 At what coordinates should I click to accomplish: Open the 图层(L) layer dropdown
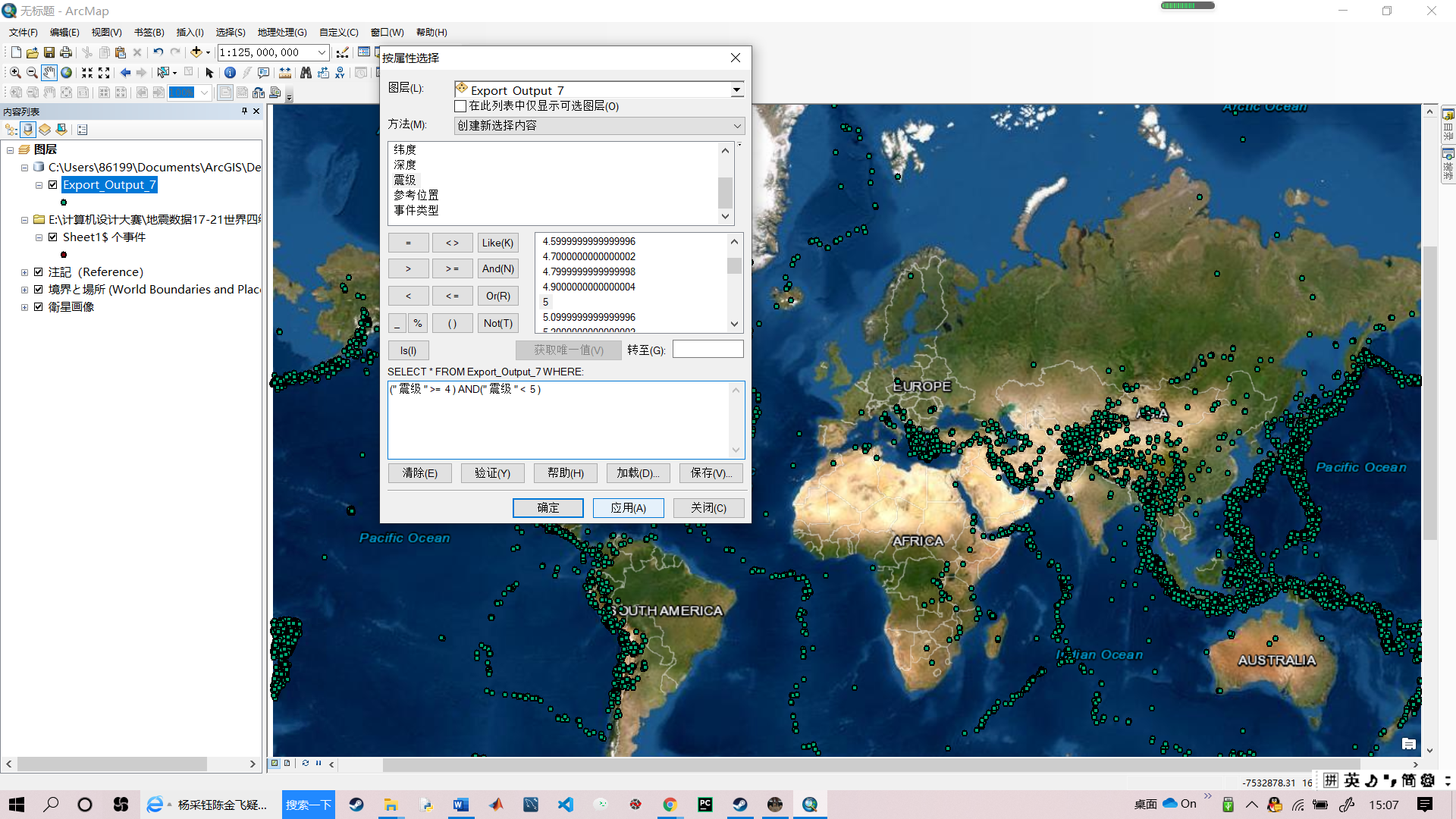(x=736, y=89)
